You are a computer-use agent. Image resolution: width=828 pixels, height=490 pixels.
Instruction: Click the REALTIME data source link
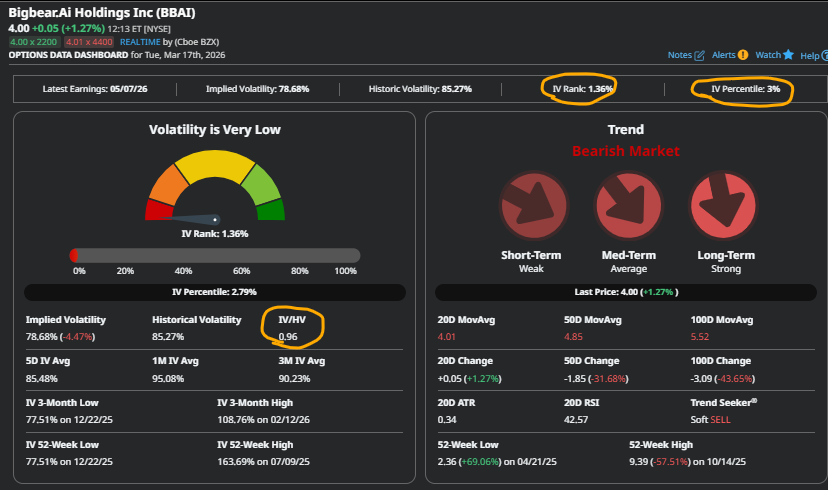(x=140, y=42)
